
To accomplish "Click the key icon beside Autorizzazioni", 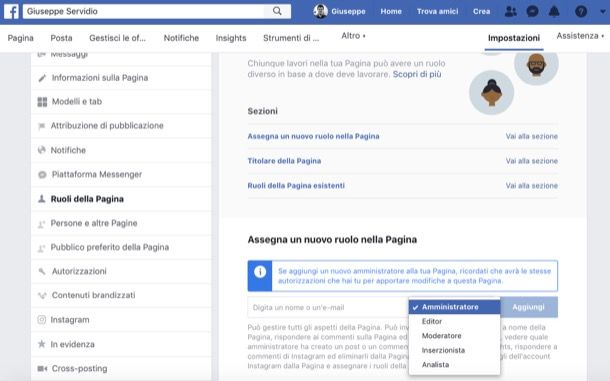I will pyautogui.click(x=42, y=271).
